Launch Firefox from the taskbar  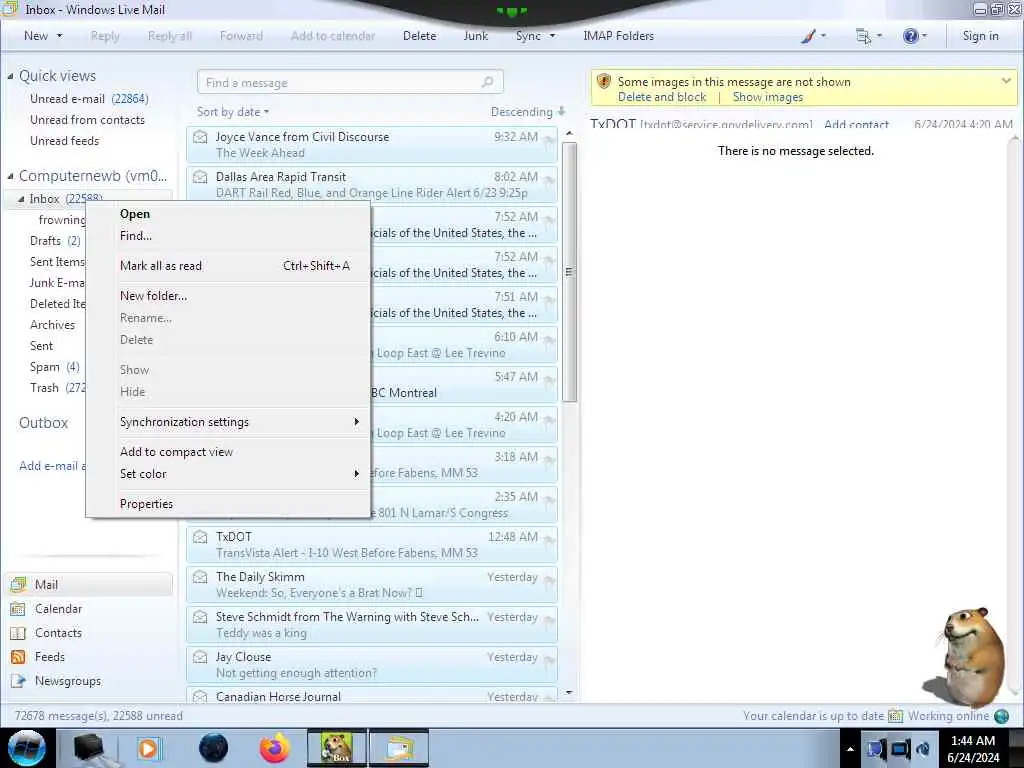point(274,748)
